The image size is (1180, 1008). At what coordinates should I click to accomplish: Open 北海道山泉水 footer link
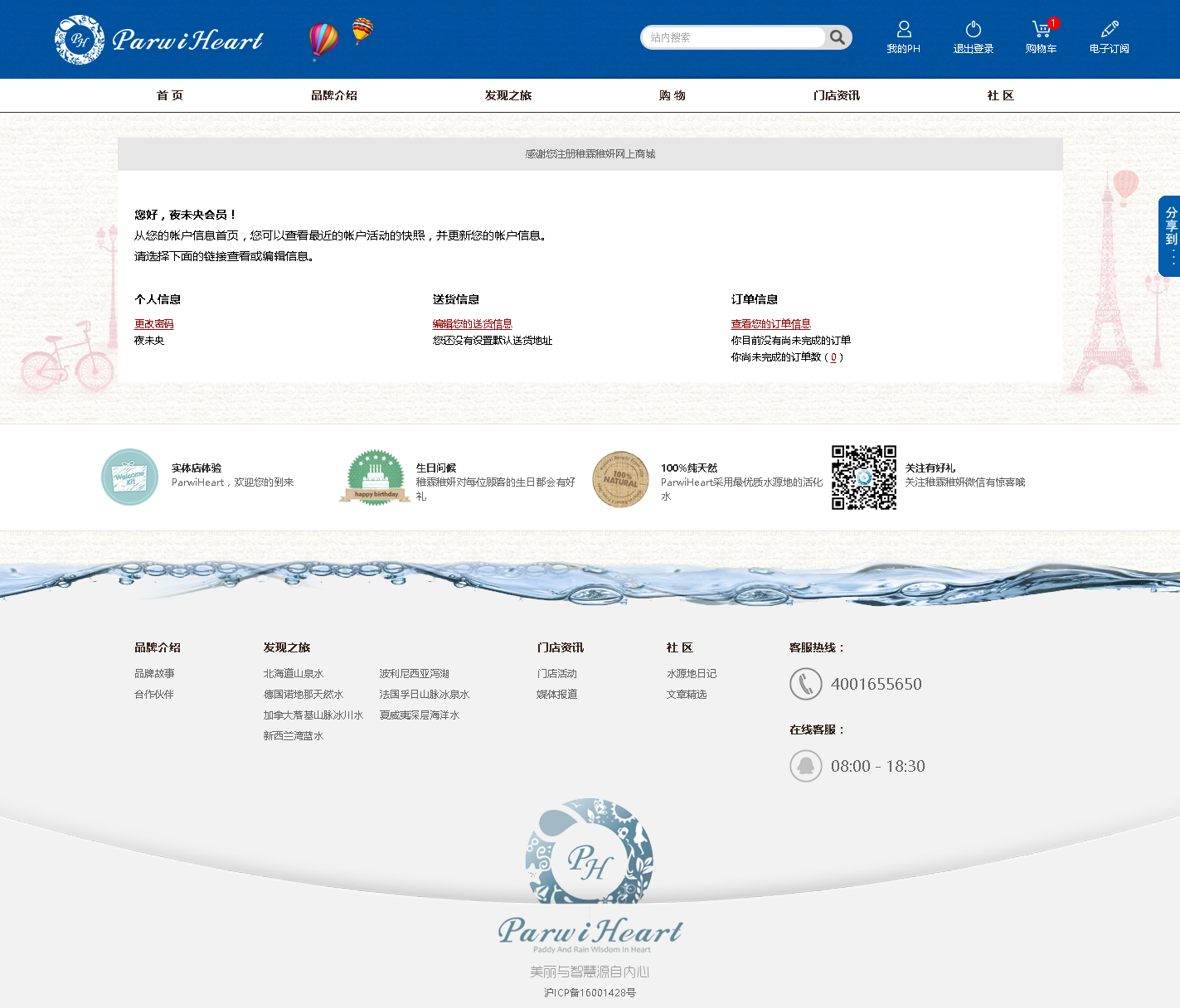[x=294, y=674]
